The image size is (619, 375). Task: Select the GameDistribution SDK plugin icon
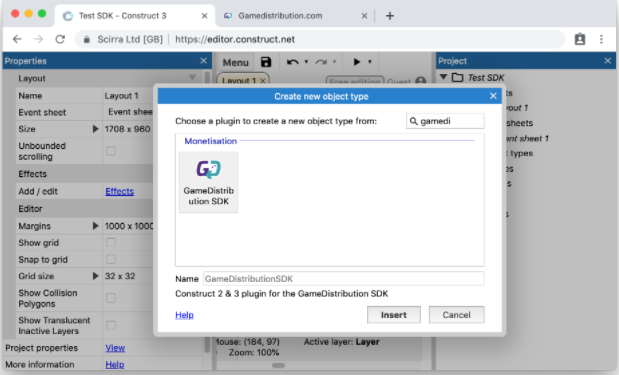pyautogui.click(x=208, y=182)
